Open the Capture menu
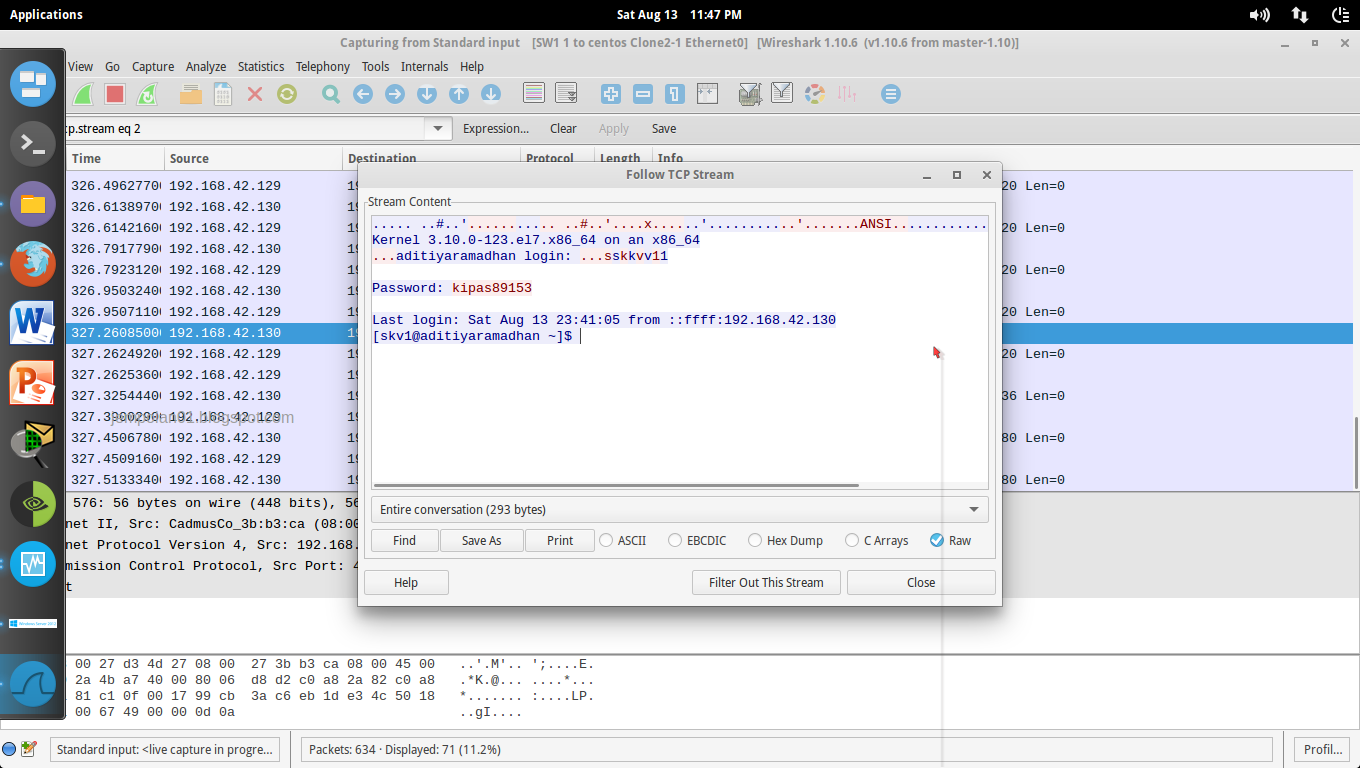 pyautogui.click(x=153, y=66)
